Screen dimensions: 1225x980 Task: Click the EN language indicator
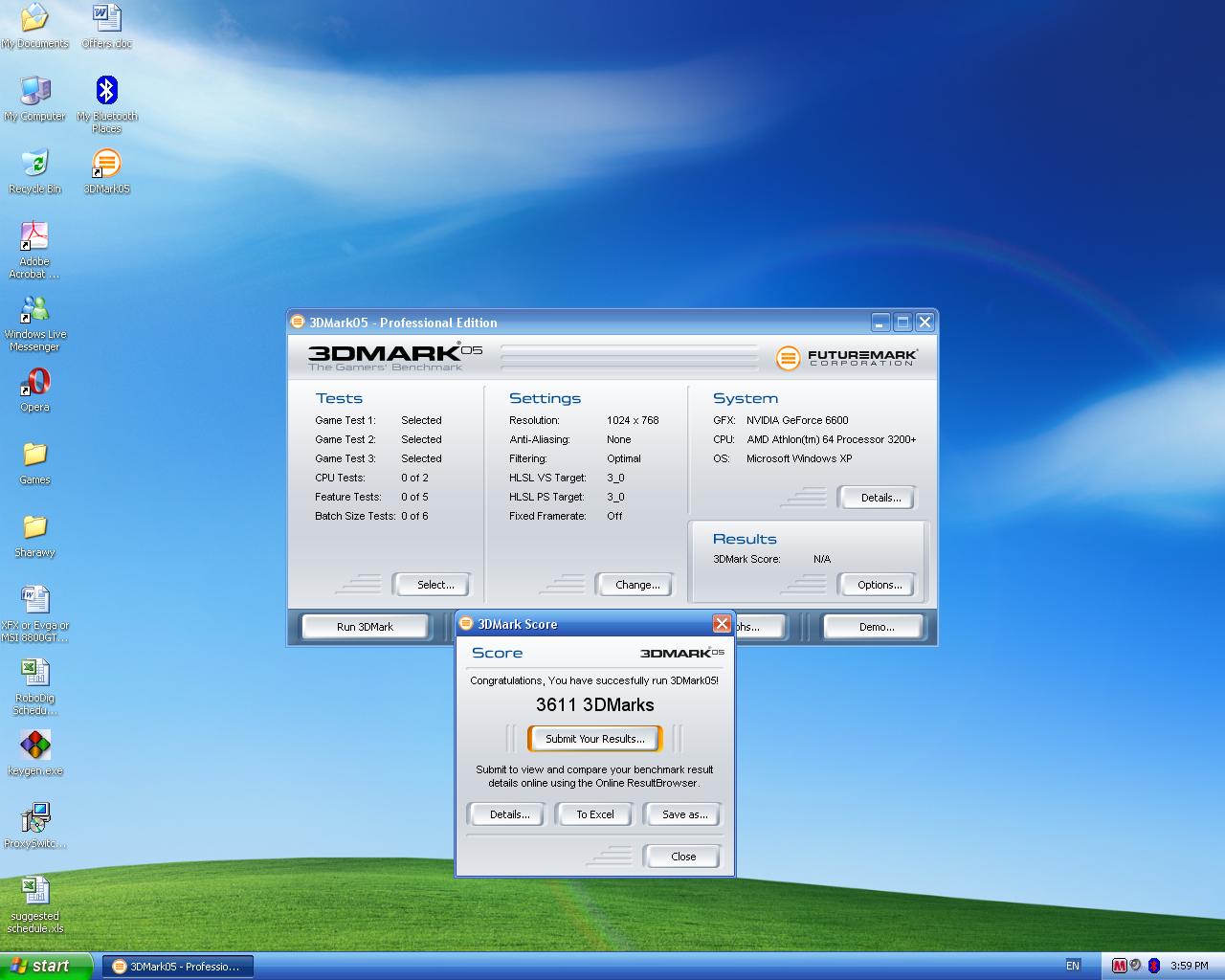click(x=1073, y=966)
